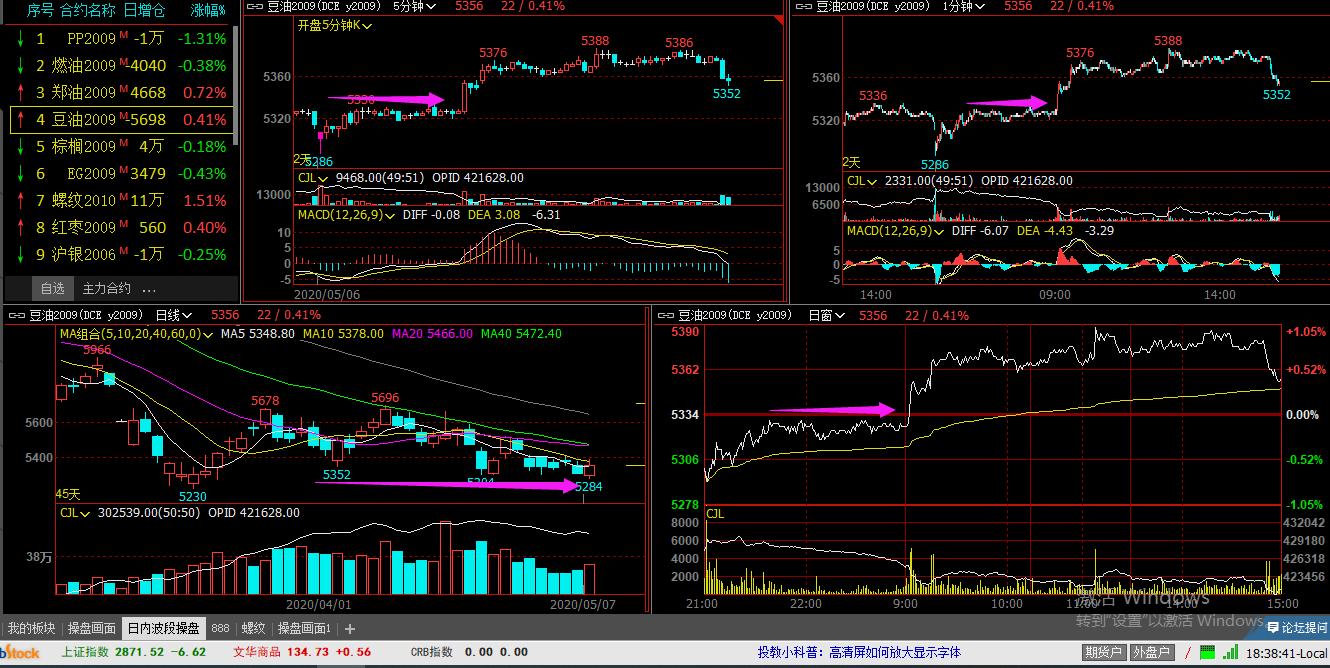
Task: Open the 操盘画面1 page tab
Action: click(304, 629)
